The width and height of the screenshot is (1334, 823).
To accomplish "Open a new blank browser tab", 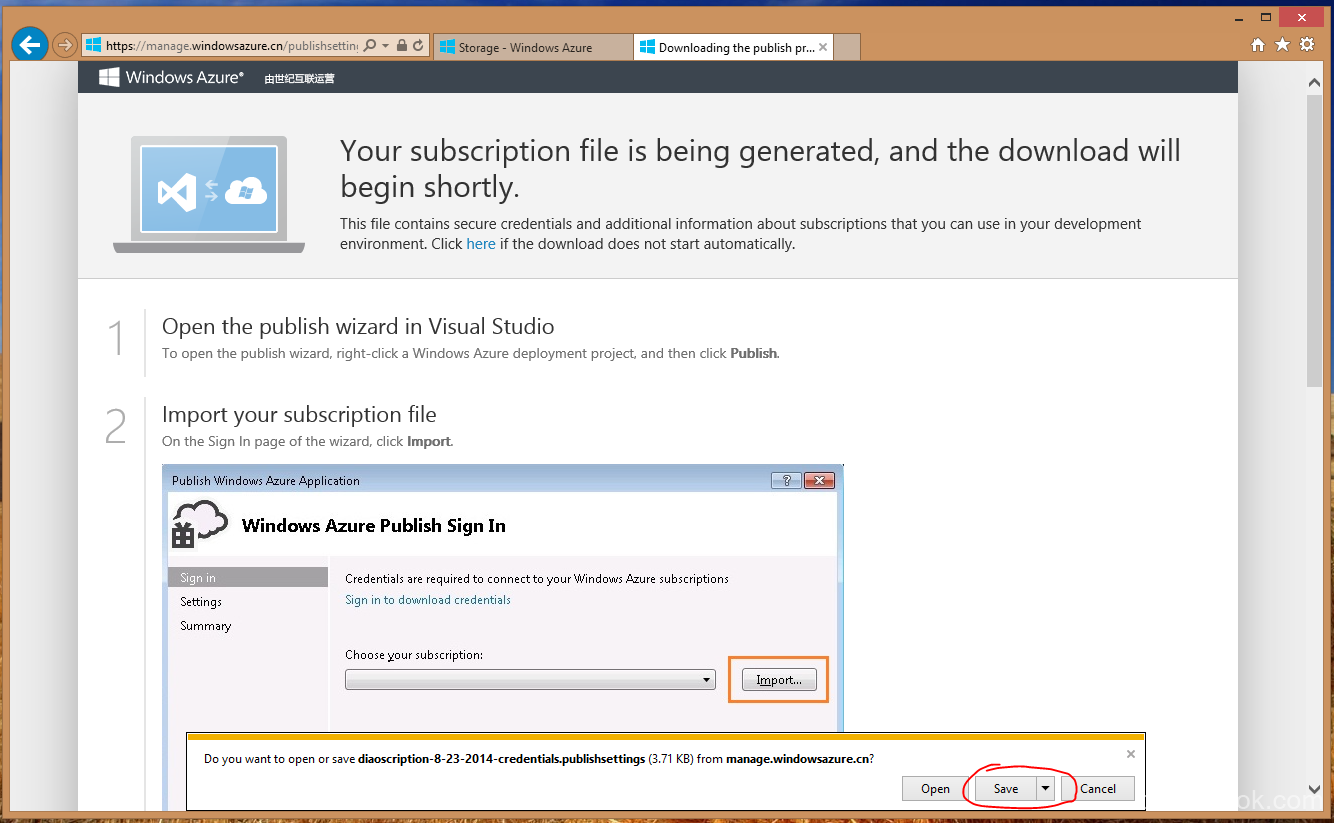I will (847, 47).
